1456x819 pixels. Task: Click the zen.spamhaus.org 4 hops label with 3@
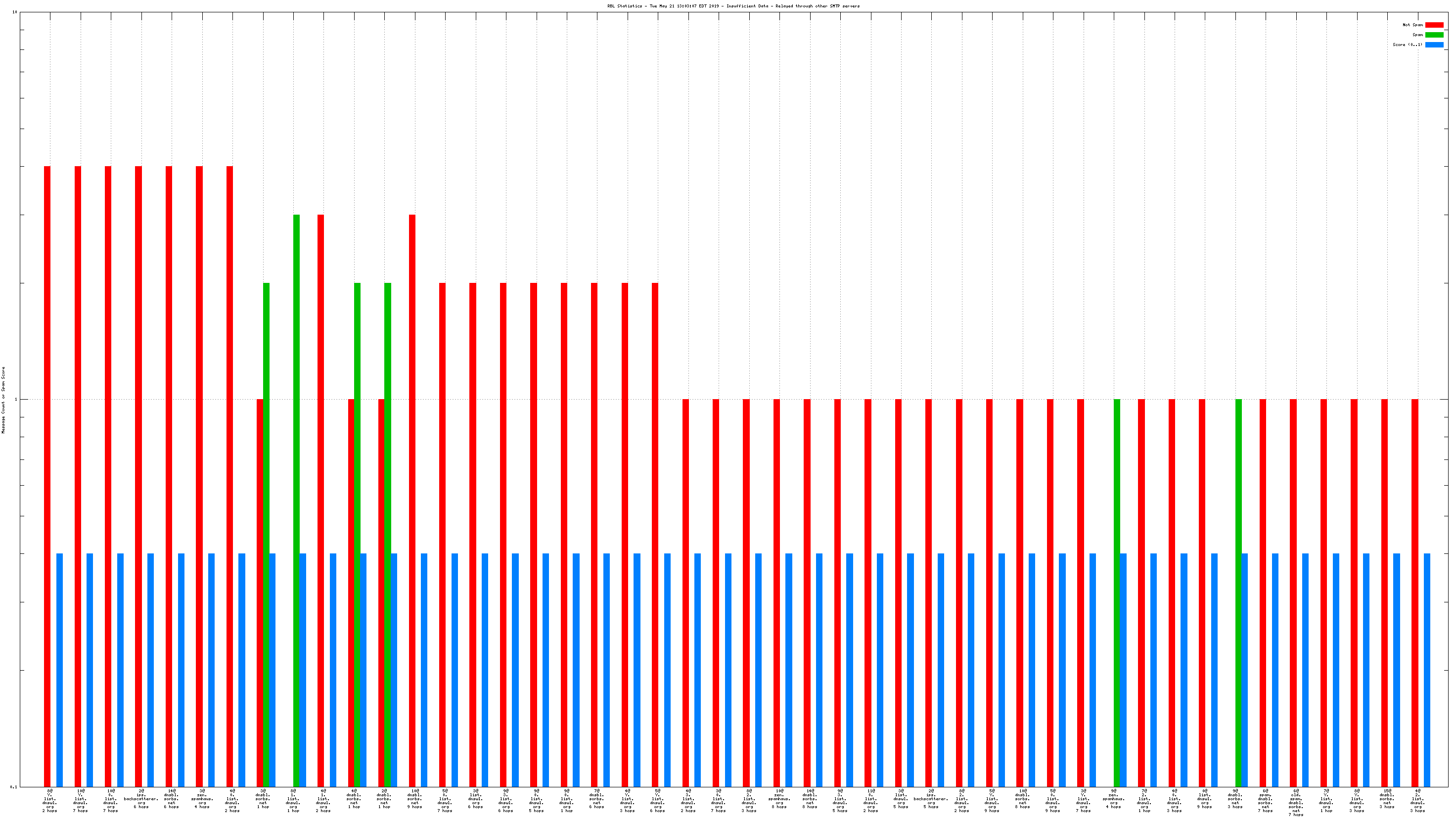pyautogui.click(x=202, y=799)
